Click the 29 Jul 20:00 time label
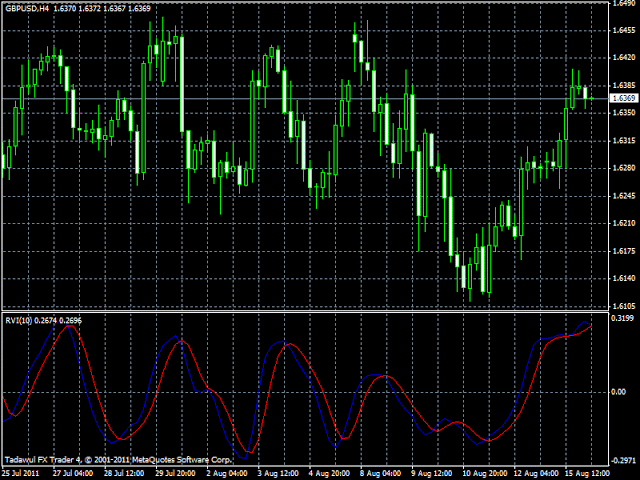The width and height of the screenshot is (640, 480). click(x=175, y=473)
